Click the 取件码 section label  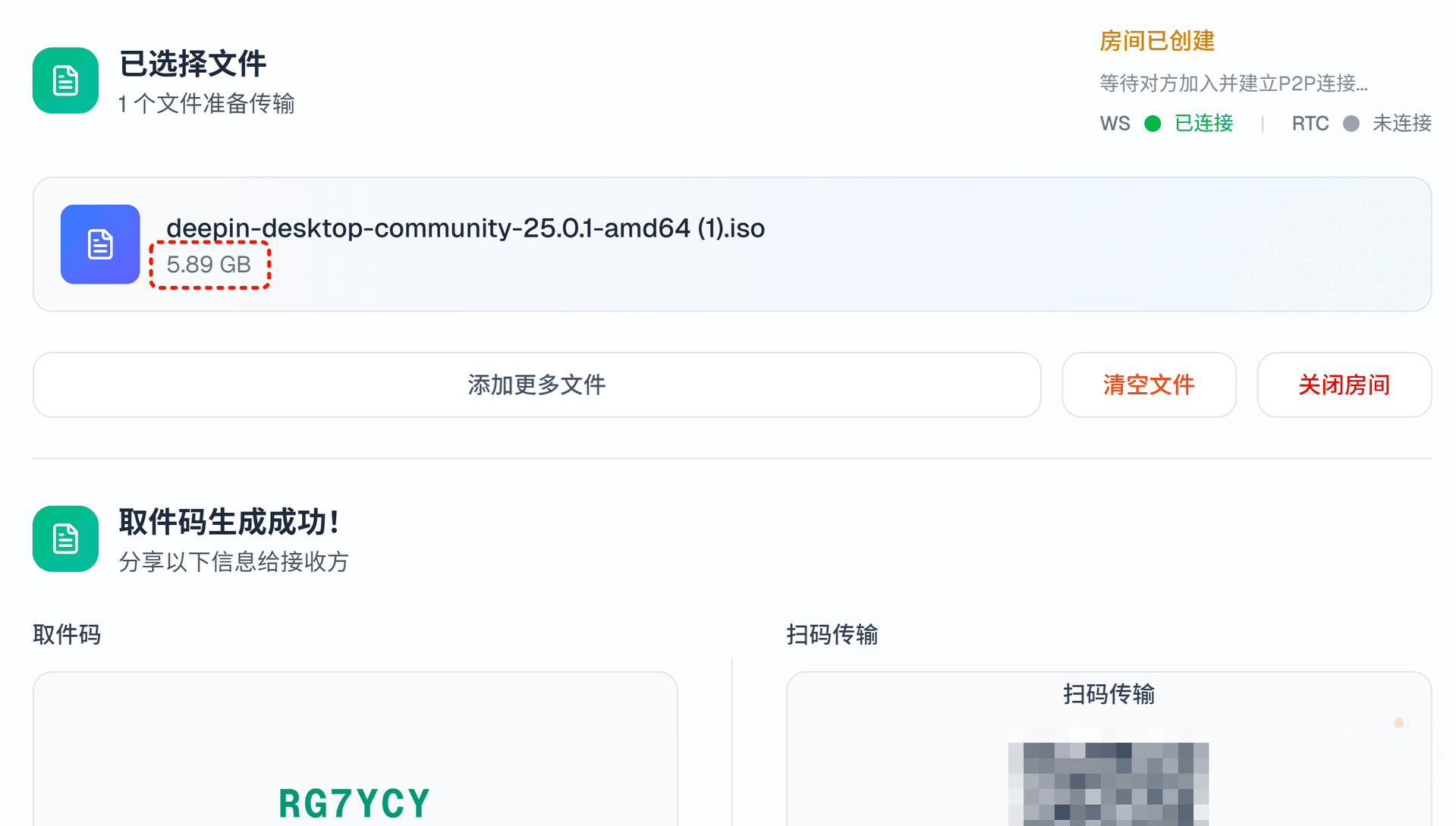pyautogui.click(x=67, y=634)
